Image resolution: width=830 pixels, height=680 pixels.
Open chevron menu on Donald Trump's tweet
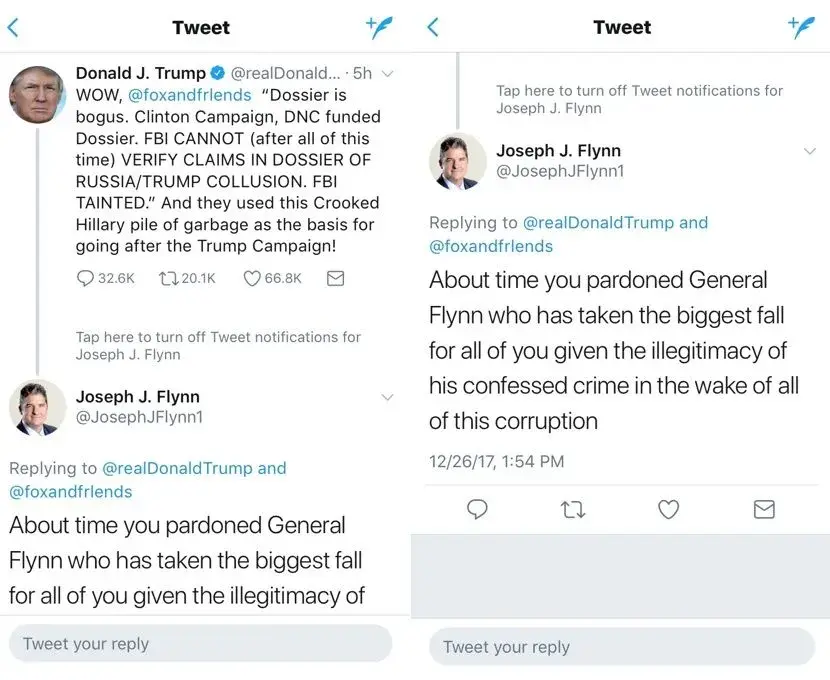coord(388,74)
